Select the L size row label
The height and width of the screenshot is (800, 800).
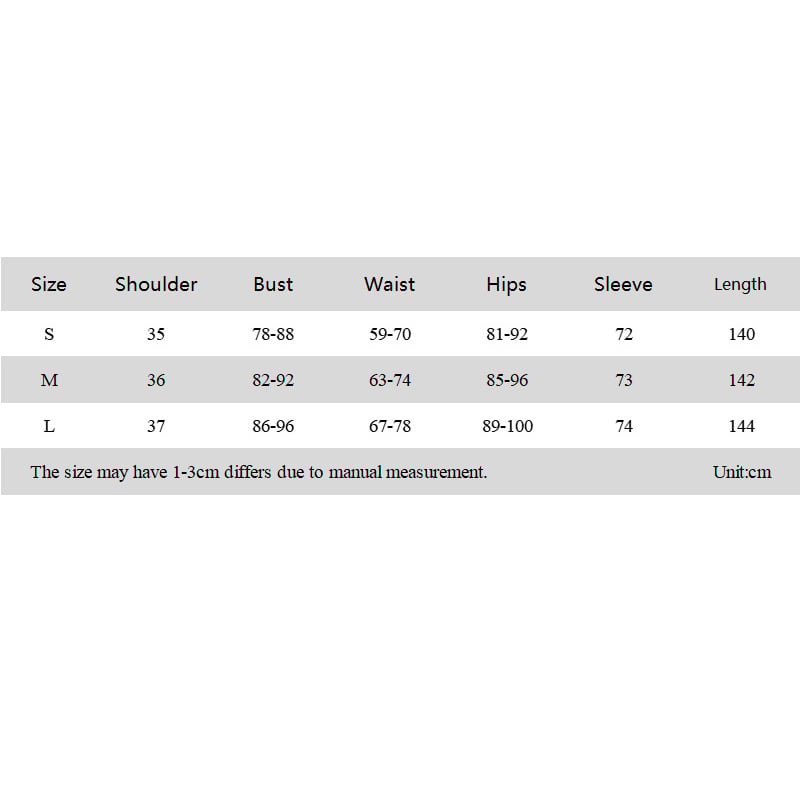pos(49,426)
